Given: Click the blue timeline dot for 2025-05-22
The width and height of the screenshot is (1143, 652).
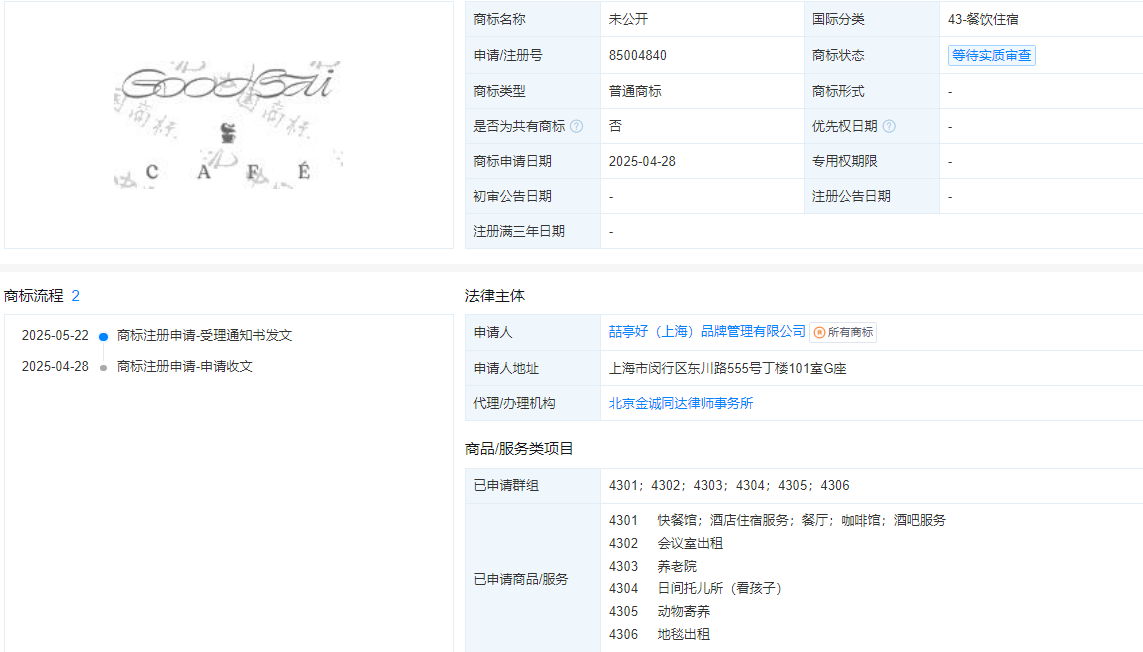Looking at the screenshot, I should [x=104, y=336].
